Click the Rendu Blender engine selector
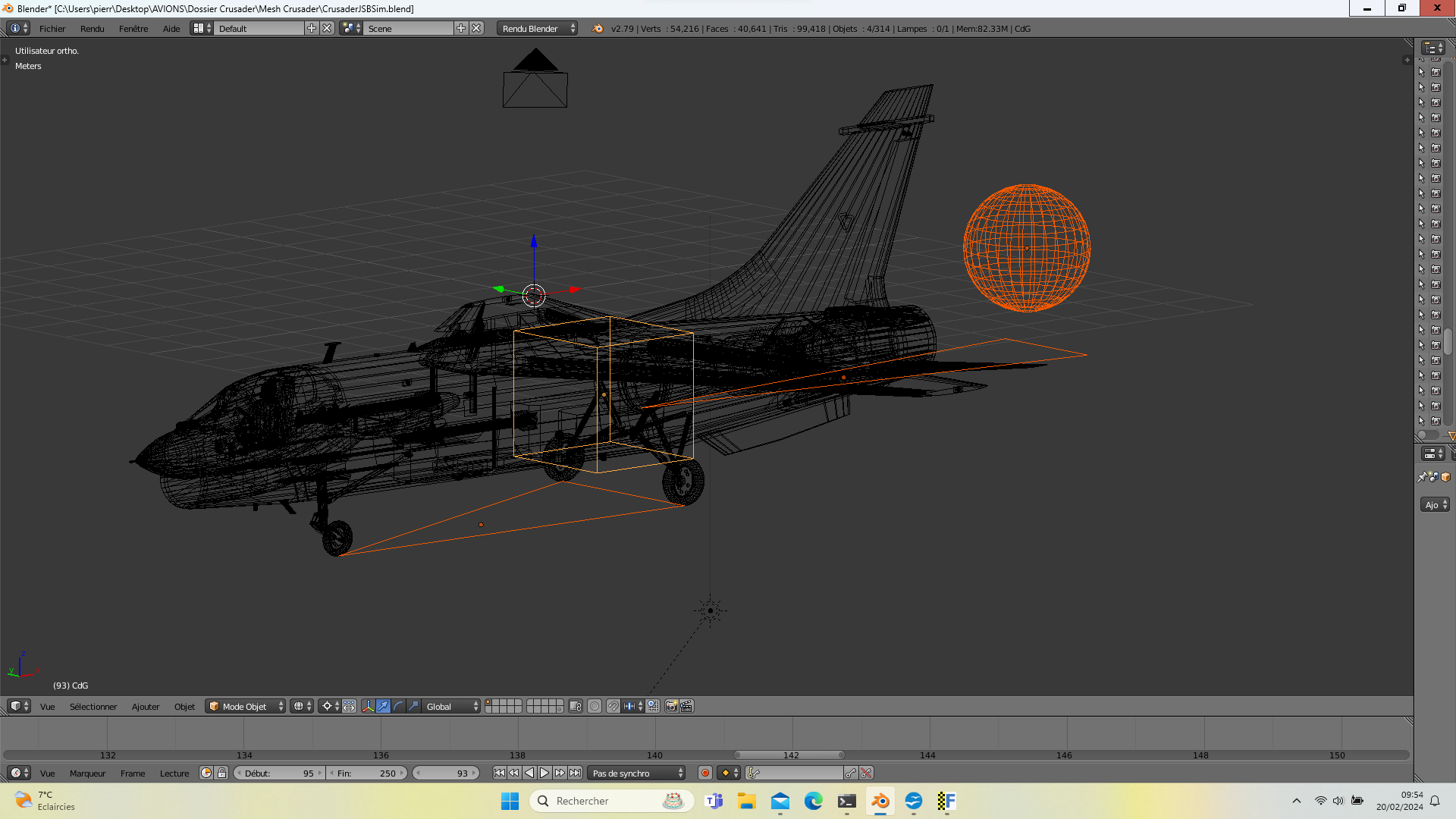Image resolution: width=1456 pixels, height=819 pixels. click(537, 29)
